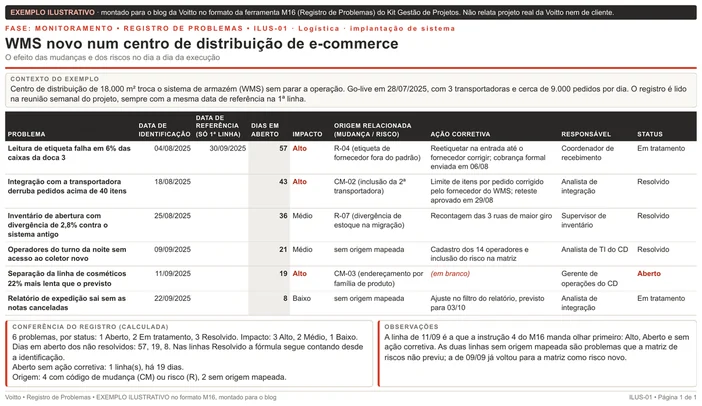Click origin "CM-03 (endereçamento por família de produto)"
This screenshot has height=406, width=702.
point(378,278)
